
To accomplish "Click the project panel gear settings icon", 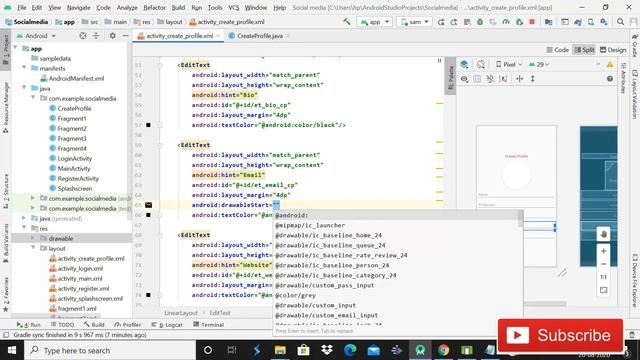I will [113, 36].
